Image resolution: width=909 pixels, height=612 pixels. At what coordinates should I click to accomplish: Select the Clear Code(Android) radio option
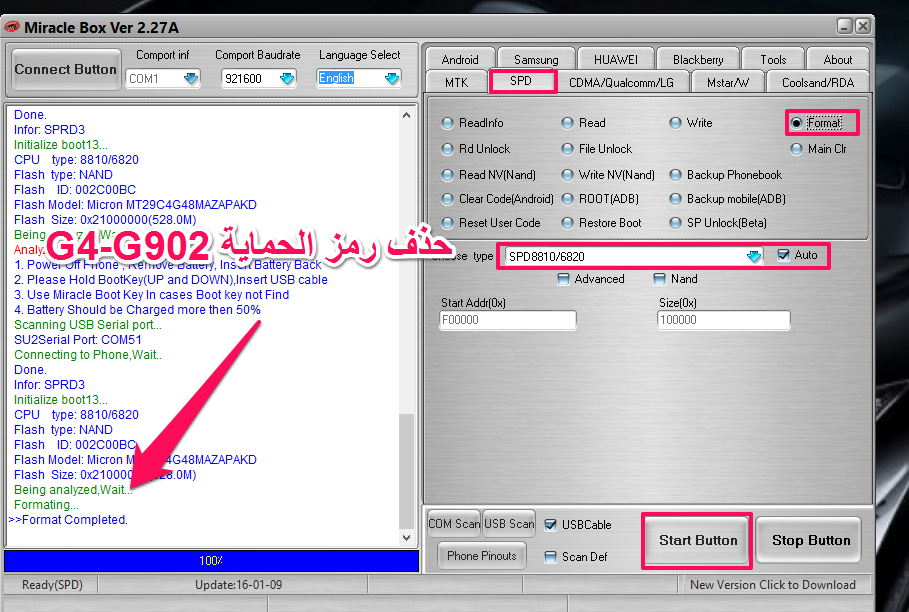pyautogui.click(x=497, y=199)
